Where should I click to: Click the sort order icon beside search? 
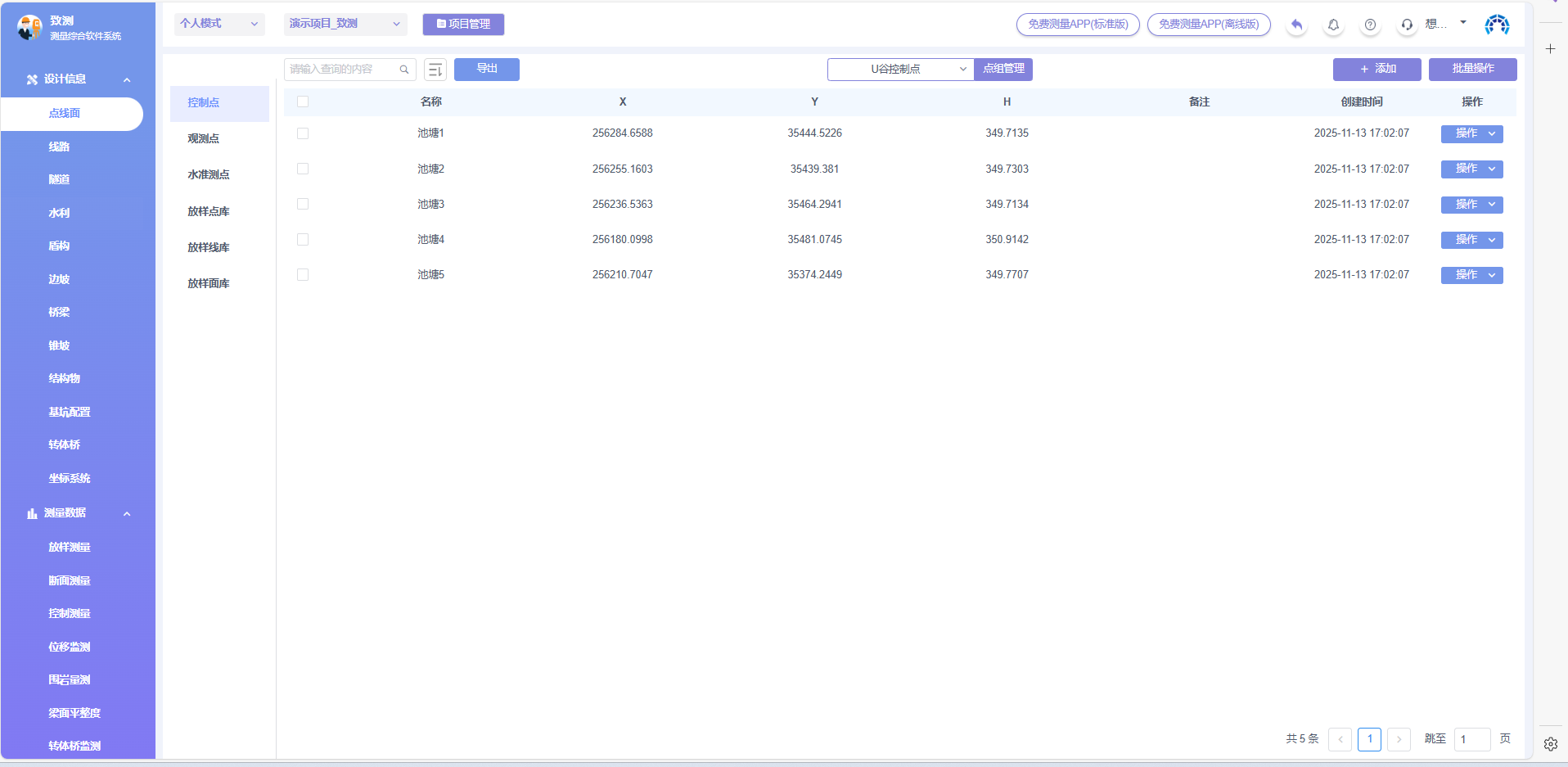(435, 70)
